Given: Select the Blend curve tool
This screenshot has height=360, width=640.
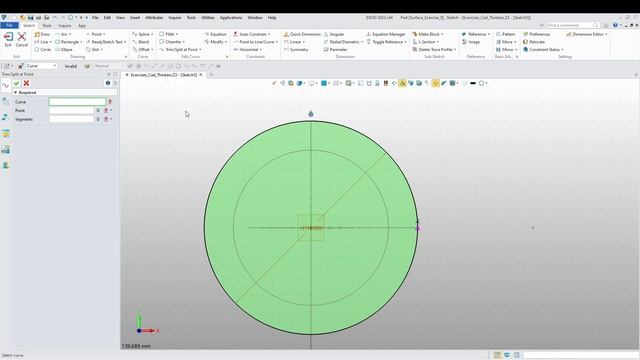Looking at the screenshot, I should pos(141,42).
